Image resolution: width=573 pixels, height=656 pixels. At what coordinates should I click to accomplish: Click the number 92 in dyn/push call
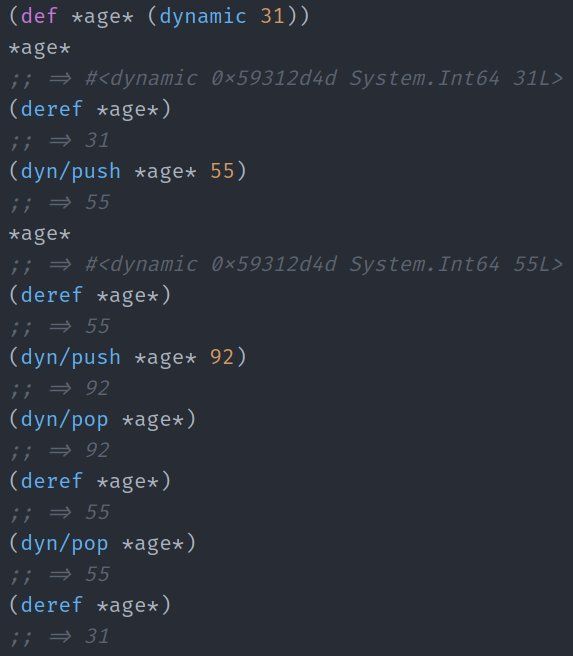point(222,357)
